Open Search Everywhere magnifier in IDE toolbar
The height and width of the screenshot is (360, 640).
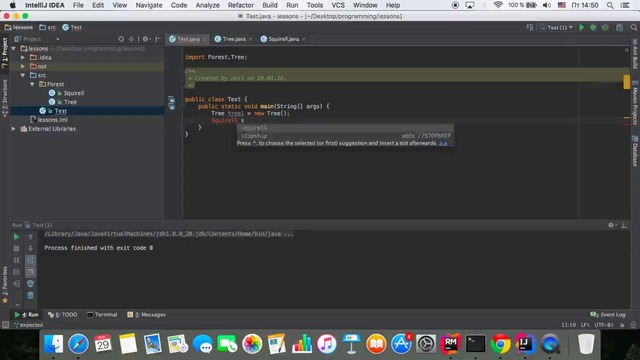point(633,27)
